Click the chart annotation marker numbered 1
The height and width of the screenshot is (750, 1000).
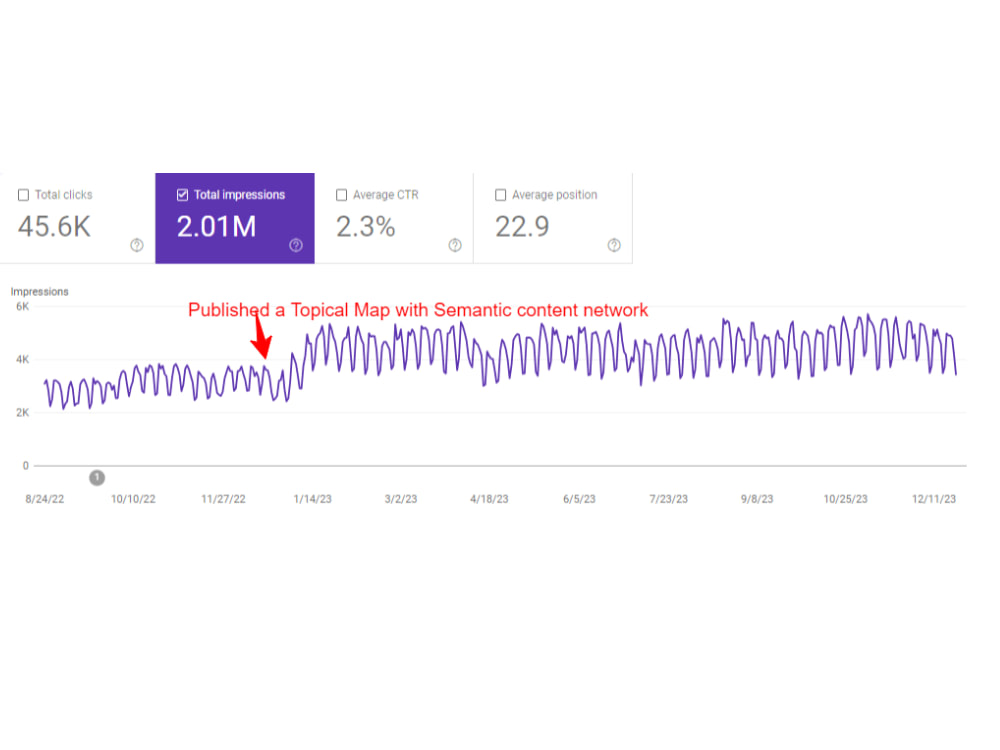97,478
